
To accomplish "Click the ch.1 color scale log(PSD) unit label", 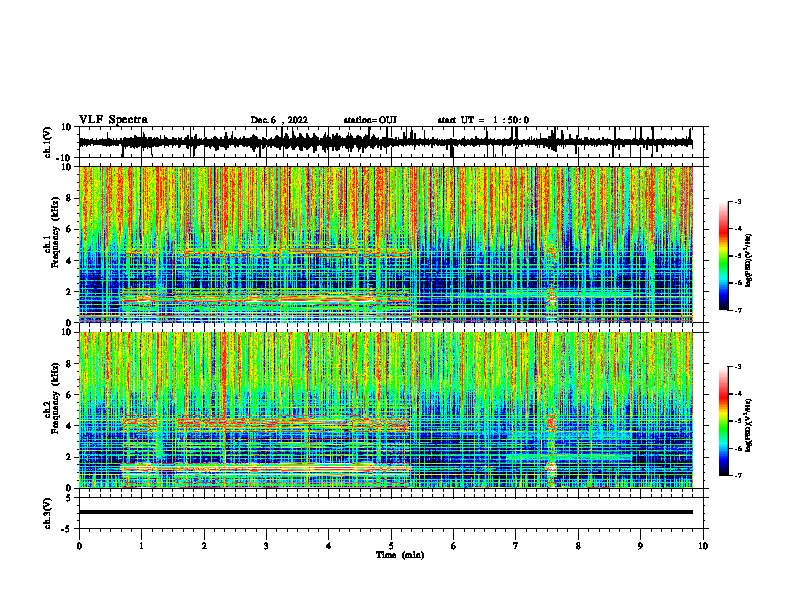I will click(749, 260).
